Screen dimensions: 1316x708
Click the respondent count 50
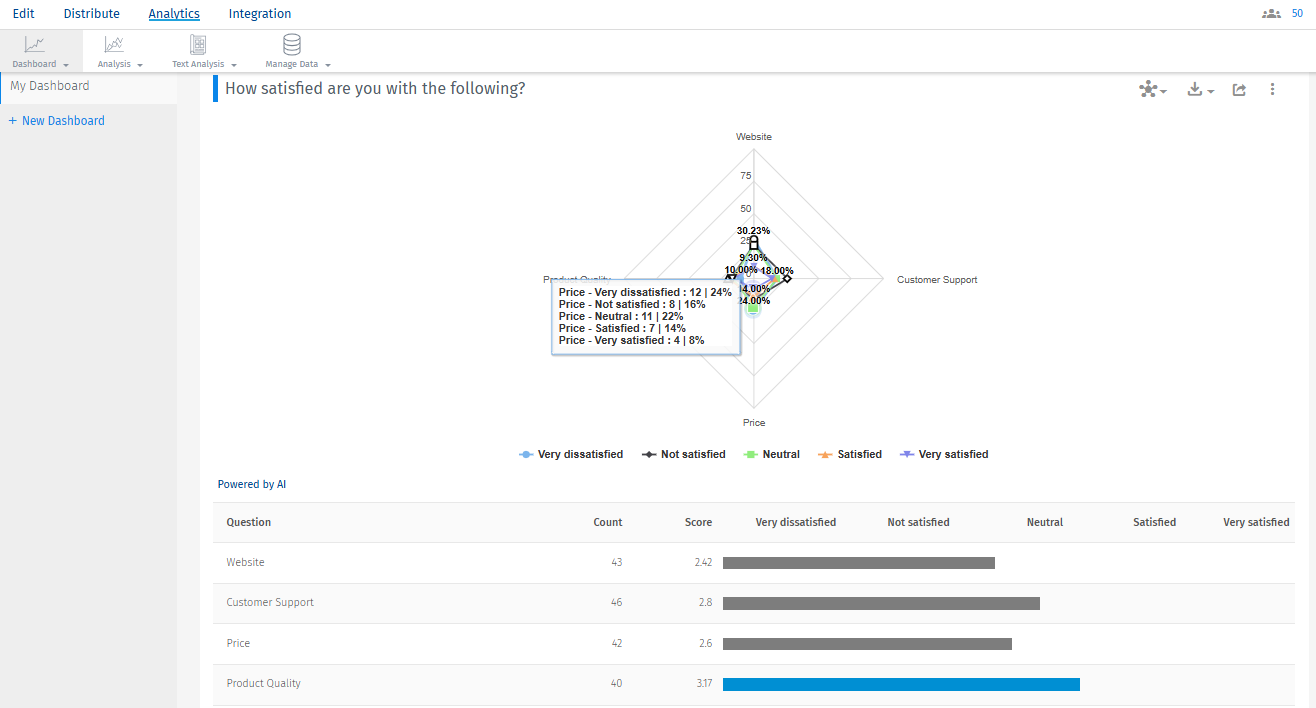click(x=1297, y=14)
